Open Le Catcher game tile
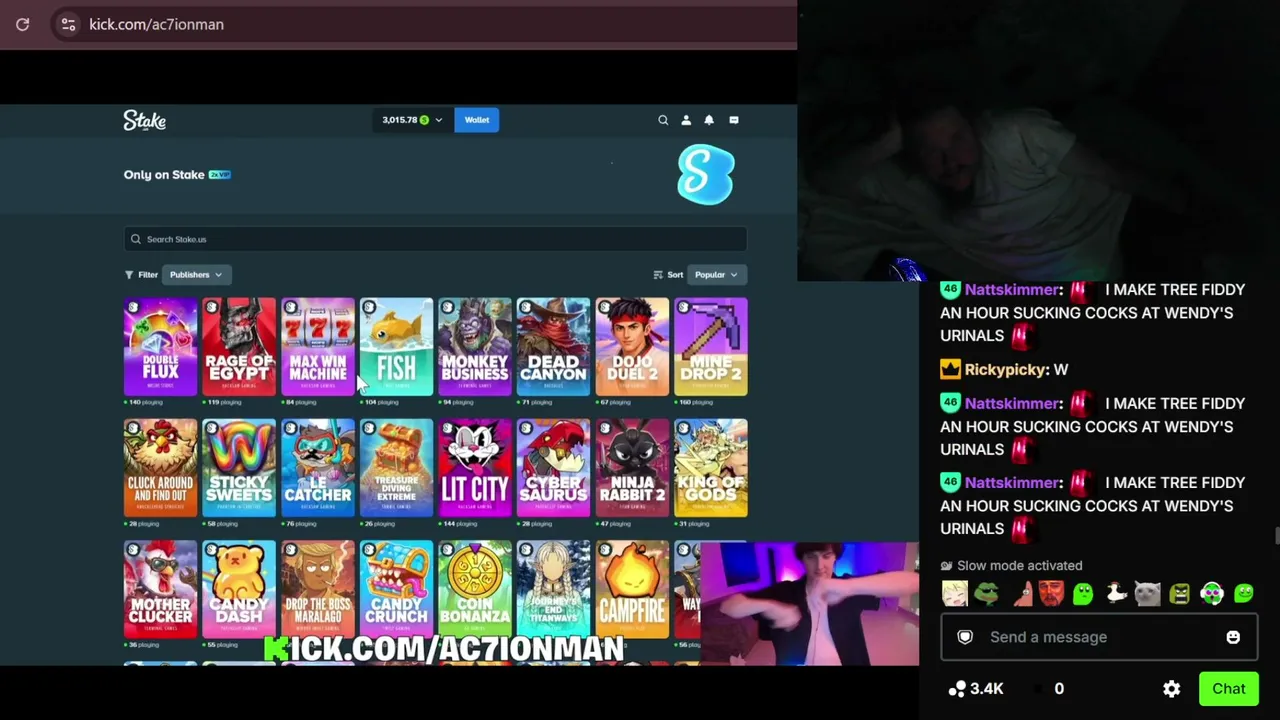 pos(318,468)
